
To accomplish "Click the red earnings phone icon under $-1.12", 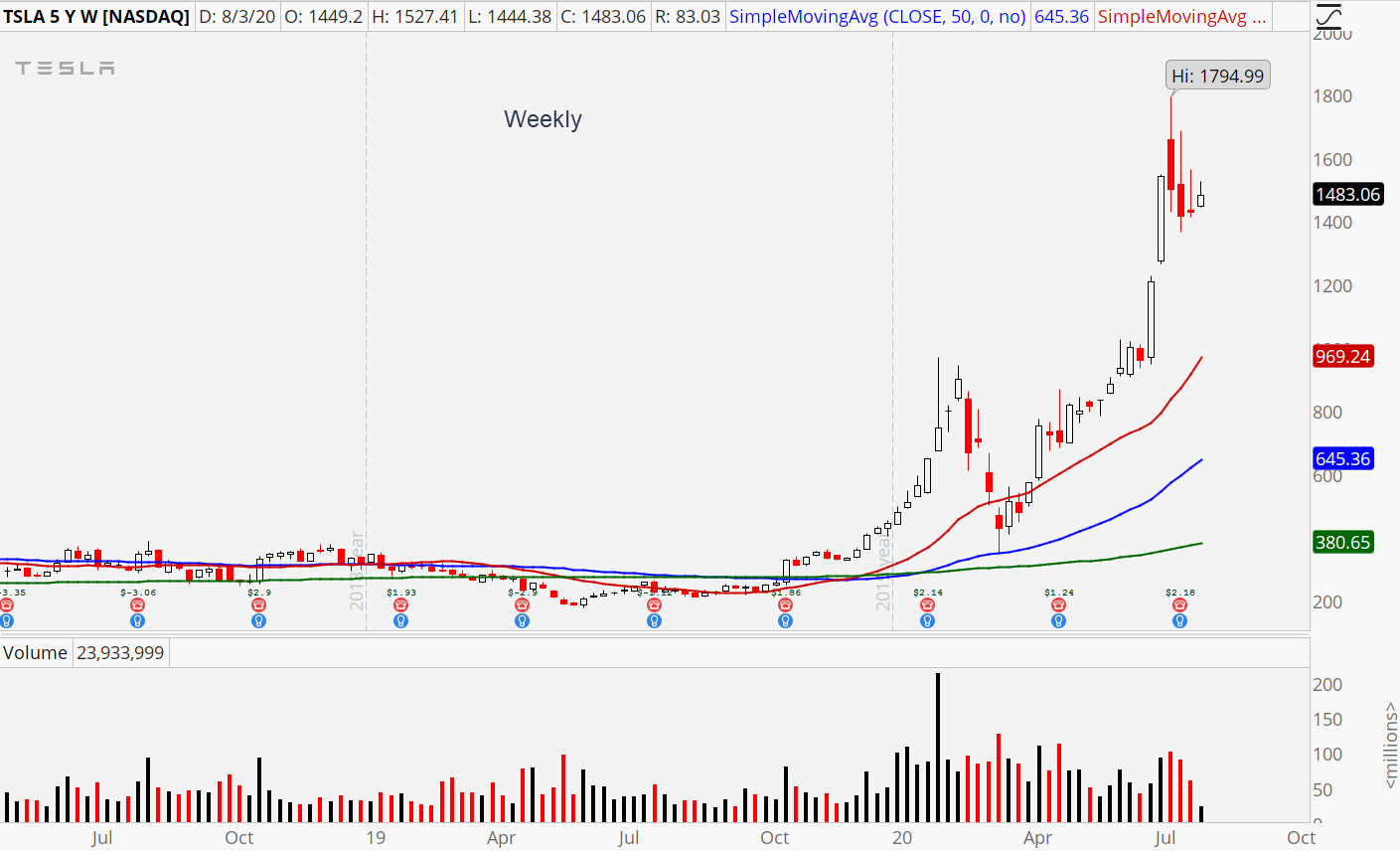I will (x=654, y=604).
